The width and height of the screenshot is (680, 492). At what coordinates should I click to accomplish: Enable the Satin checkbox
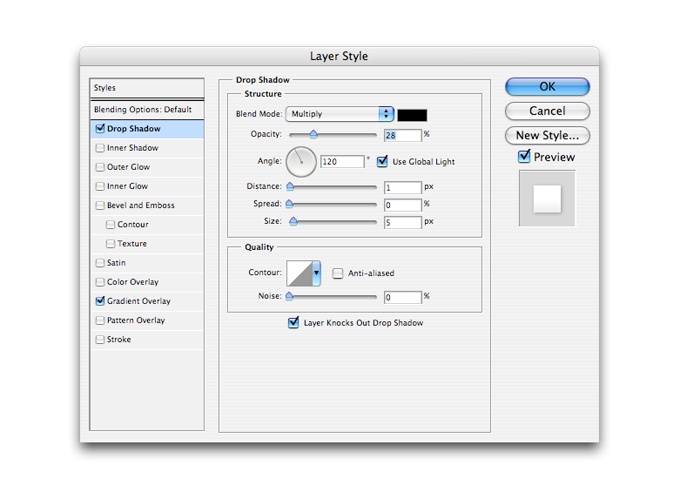(100, 263)
